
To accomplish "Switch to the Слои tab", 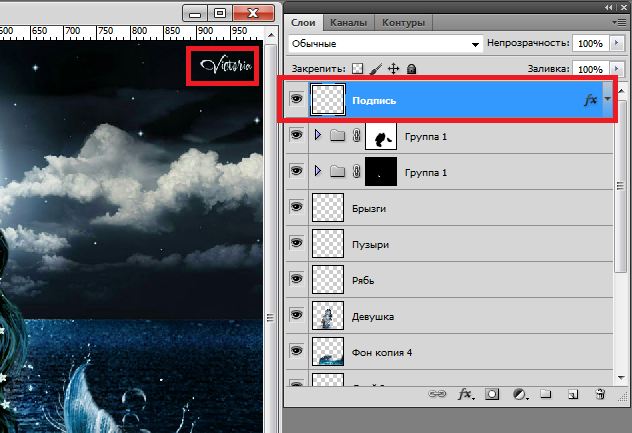I will pyautogui.click(x=303, y=23).
